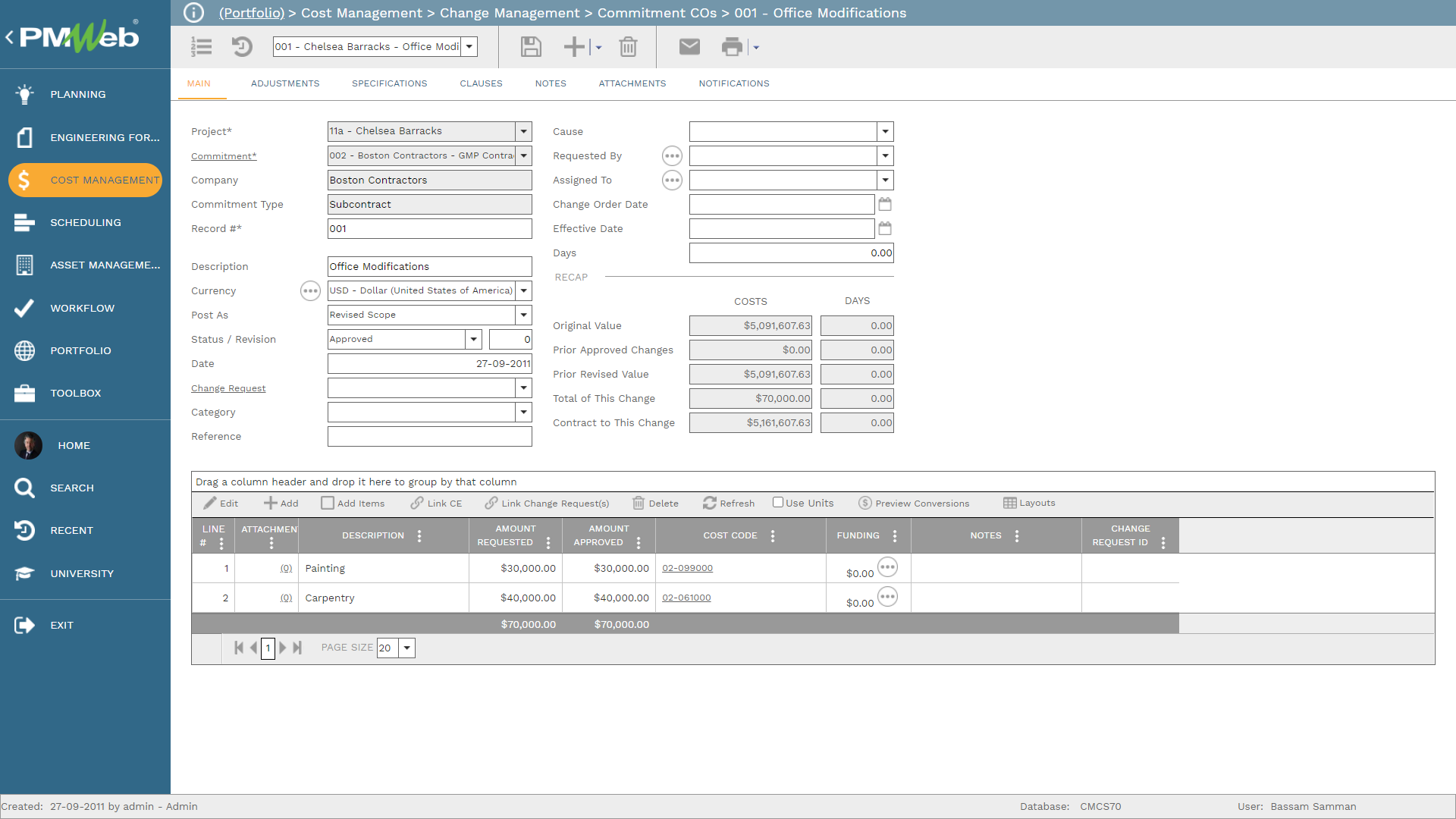This screenshot has height=819, width=1456.
Task: Open the Page Size dropdown
Action: (x=407, y=648)
